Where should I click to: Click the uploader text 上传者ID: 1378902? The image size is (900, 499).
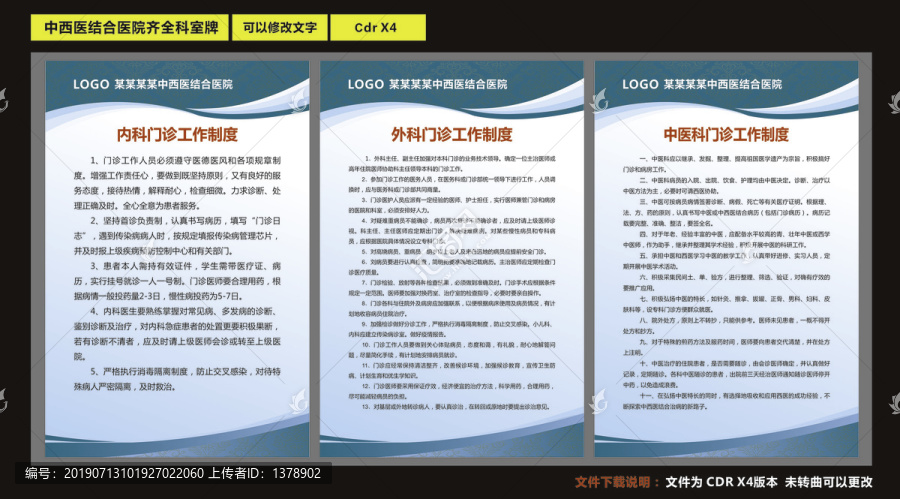(264, 474)
